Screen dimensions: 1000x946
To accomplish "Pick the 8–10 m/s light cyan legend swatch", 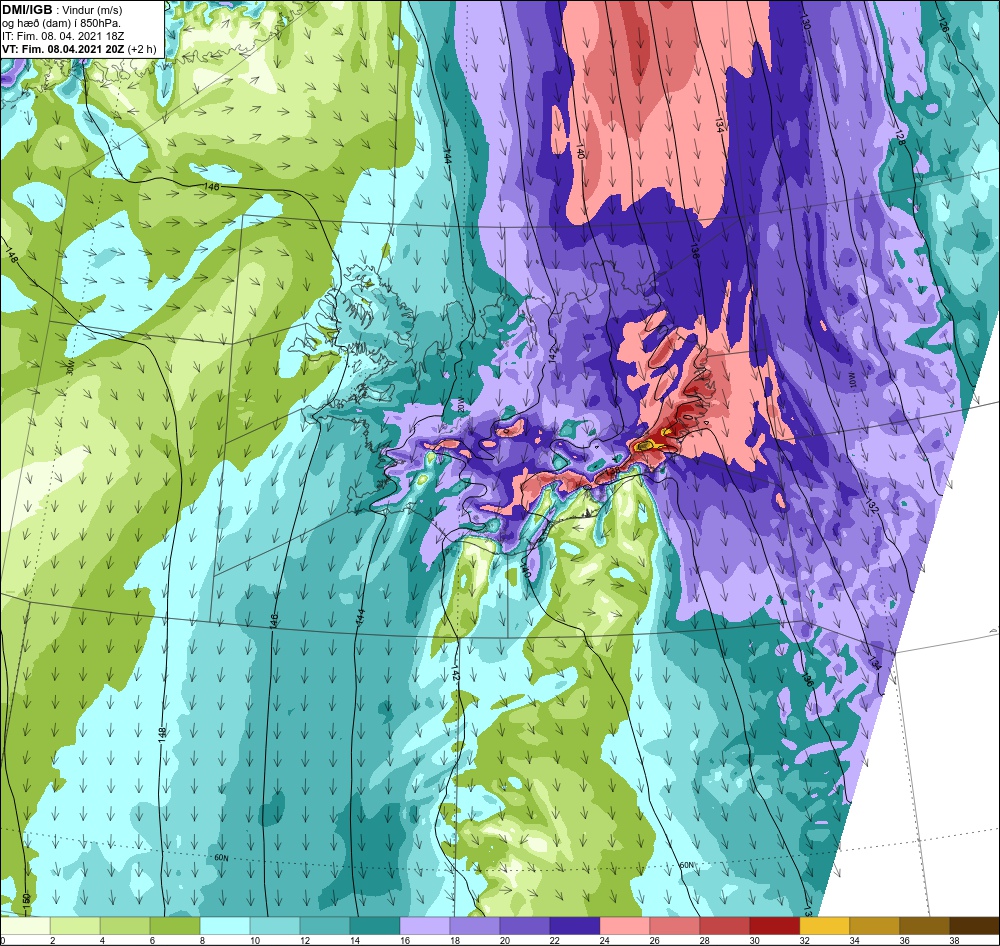I will tap(225, 926).
